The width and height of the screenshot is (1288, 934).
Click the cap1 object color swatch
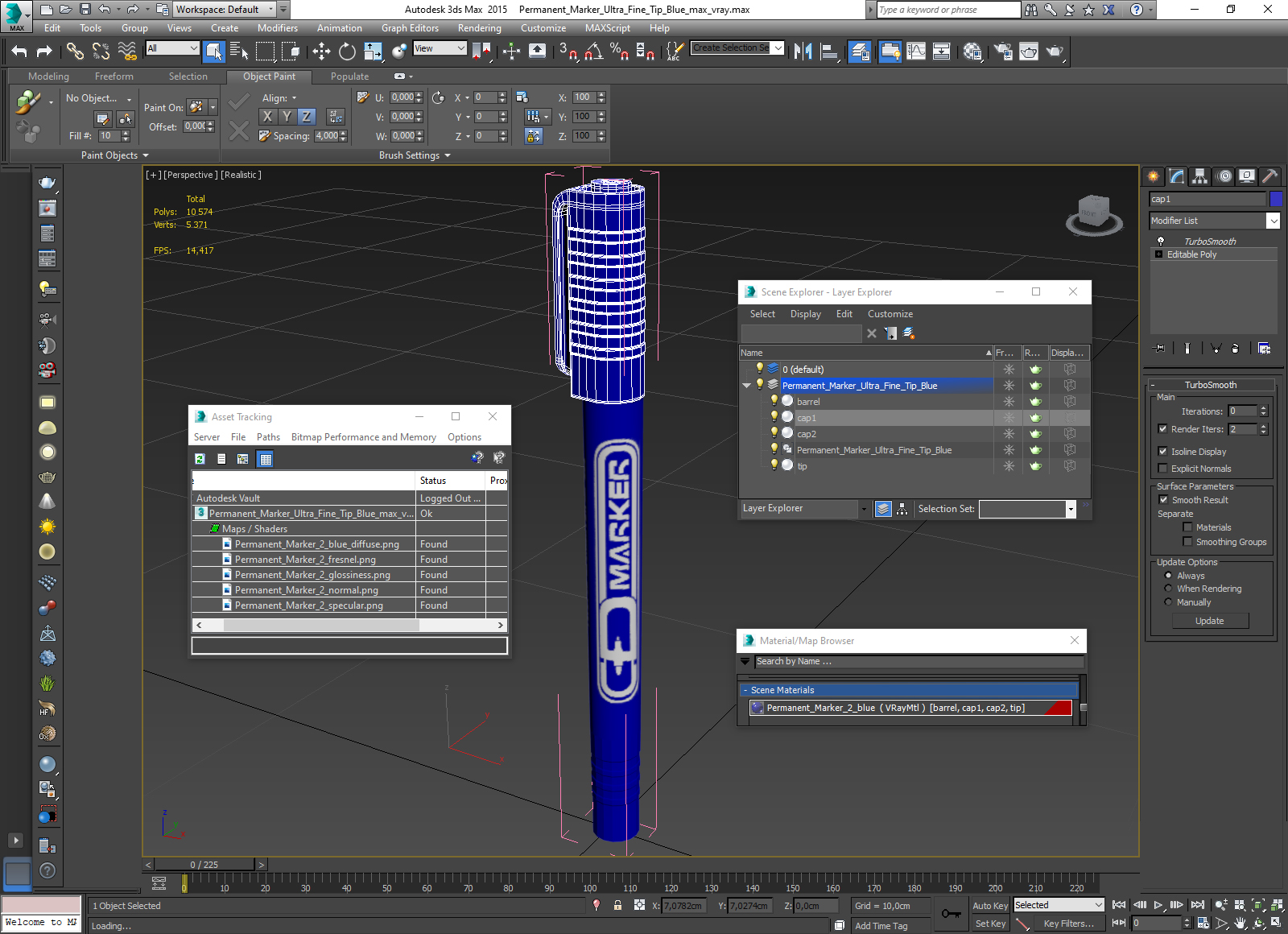tap(1276, 199)
